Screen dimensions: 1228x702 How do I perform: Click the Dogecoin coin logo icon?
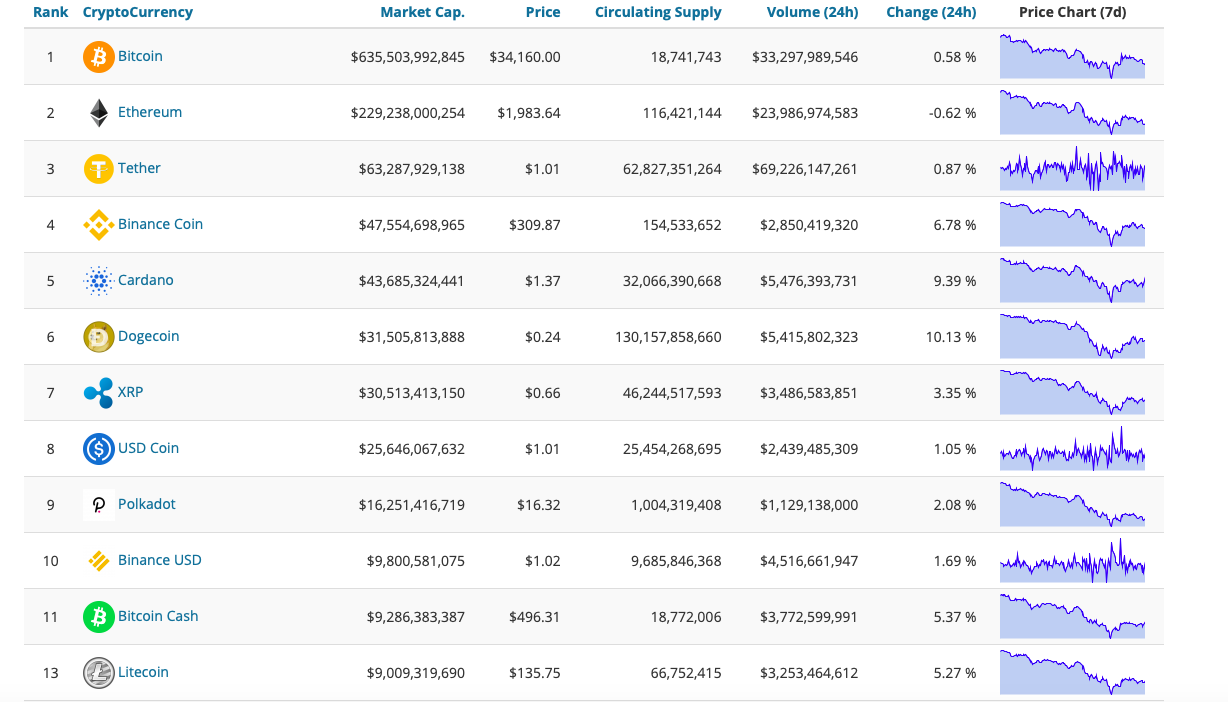coord(99,337)
